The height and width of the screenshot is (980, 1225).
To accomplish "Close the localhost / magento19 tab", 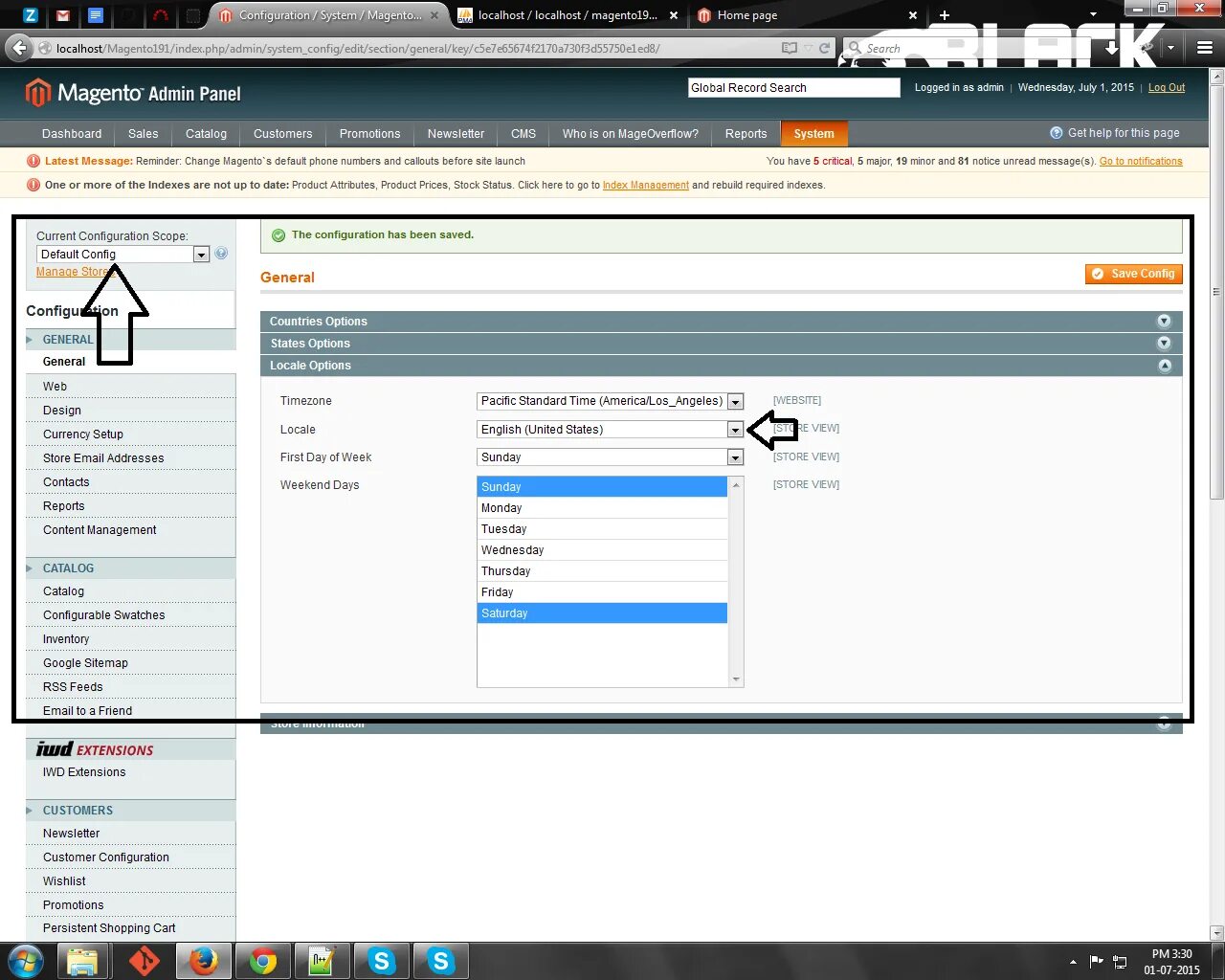I will (674, 15).
